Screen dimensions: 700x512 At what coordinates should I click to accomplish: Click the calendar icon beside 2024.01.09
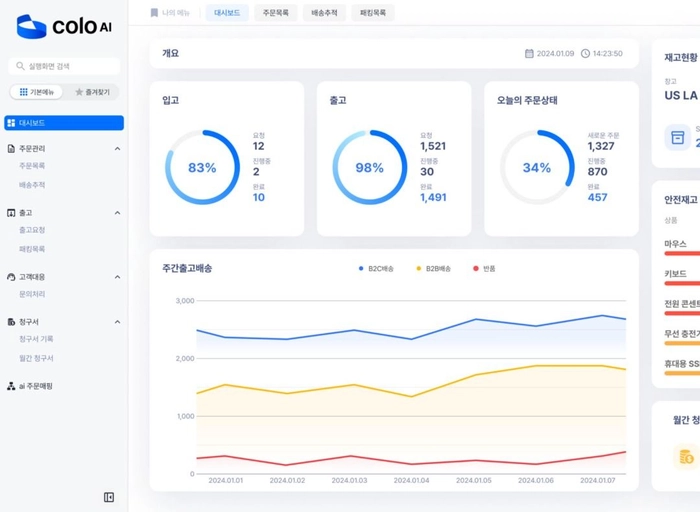(530, 54)
